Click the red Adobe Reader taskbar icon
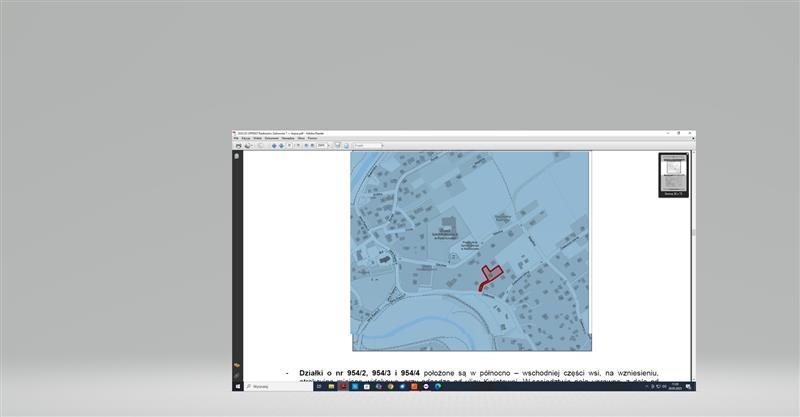 pos(343,386)
